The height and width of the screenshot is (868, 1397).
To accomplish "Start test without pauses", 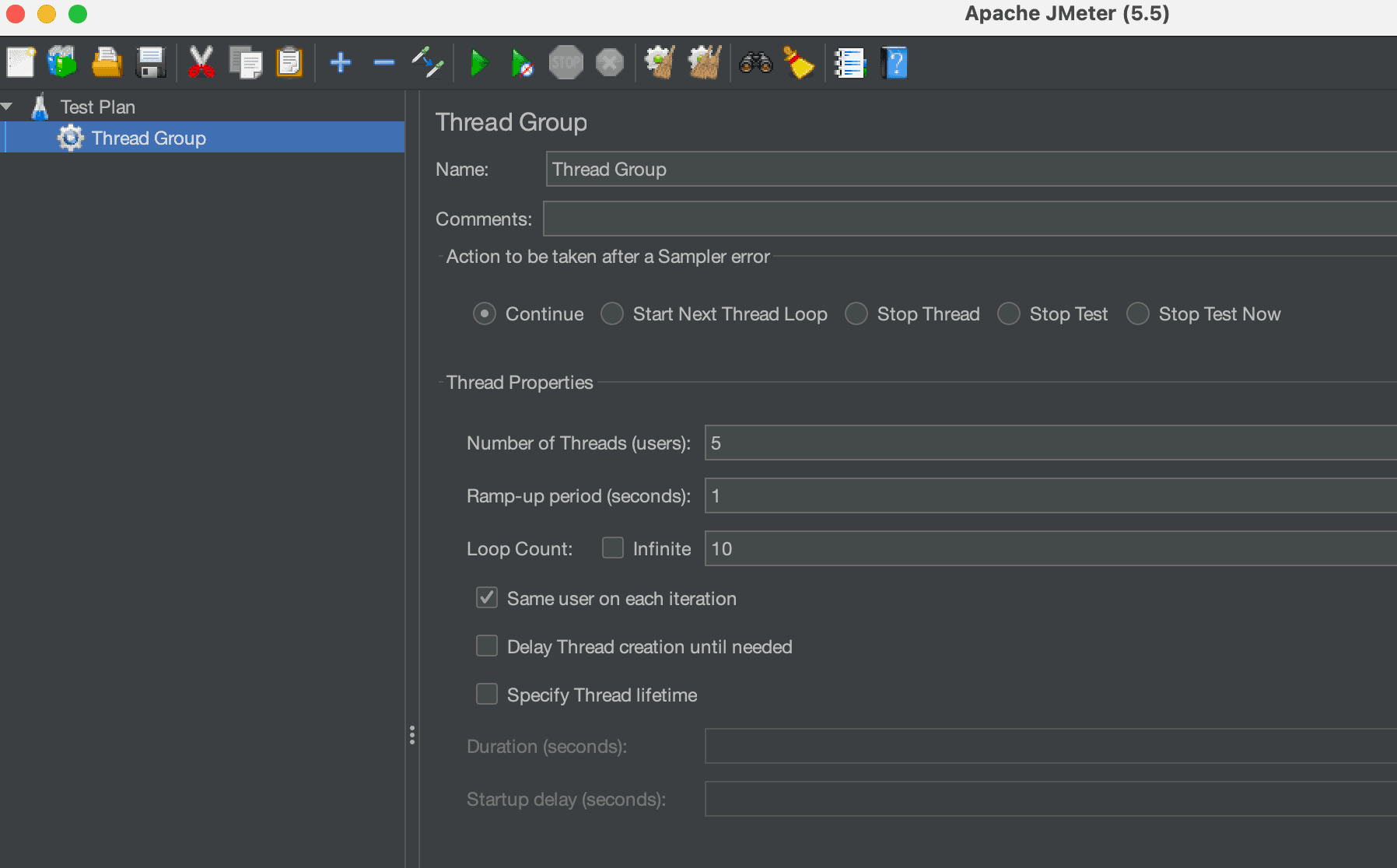I will 521,62.
